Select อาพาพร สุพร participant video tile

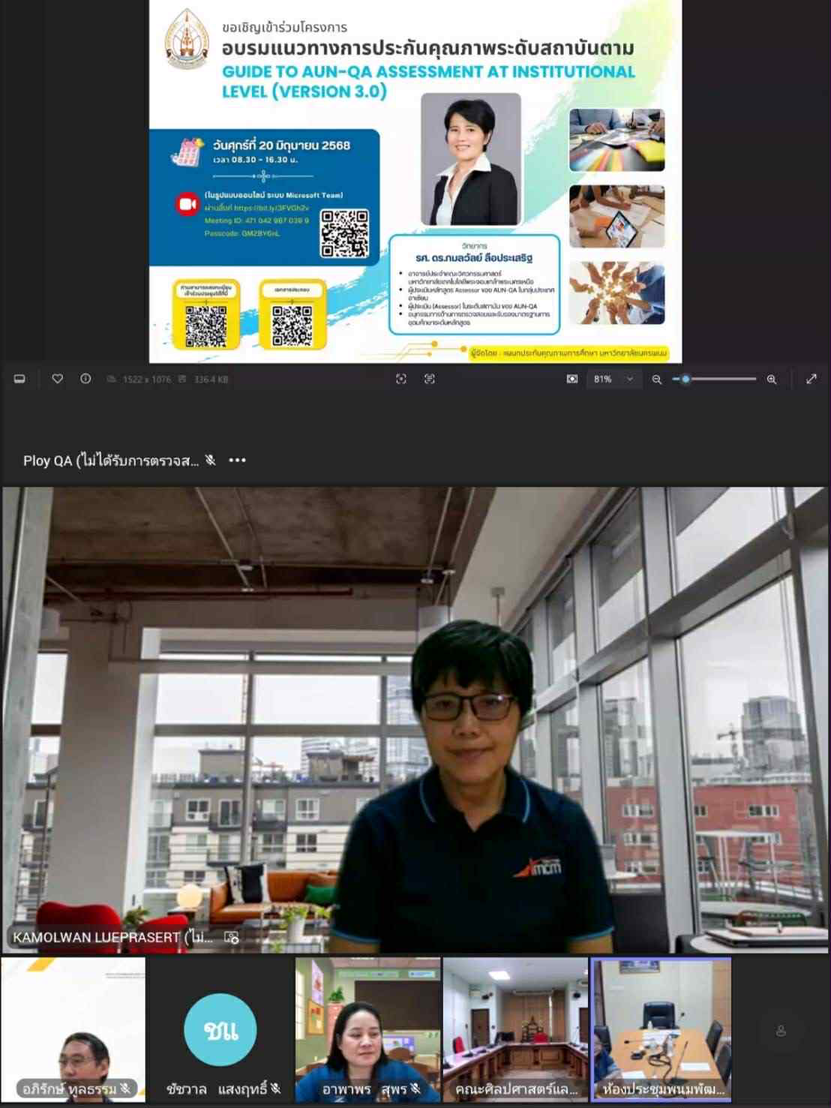[x=367, y=1030]
